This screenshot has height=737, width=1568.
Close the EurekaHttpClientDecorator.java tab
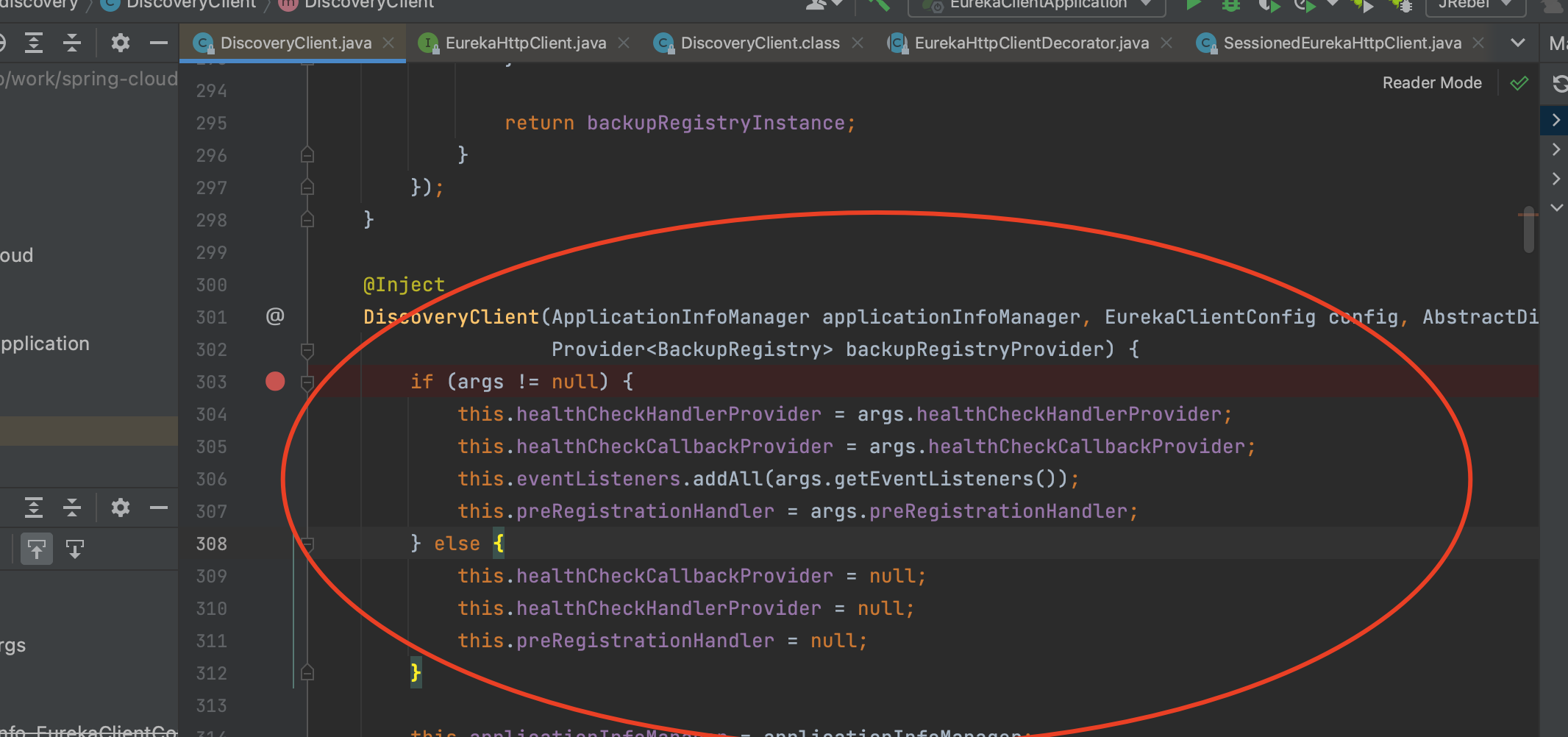click(1166, 43)
